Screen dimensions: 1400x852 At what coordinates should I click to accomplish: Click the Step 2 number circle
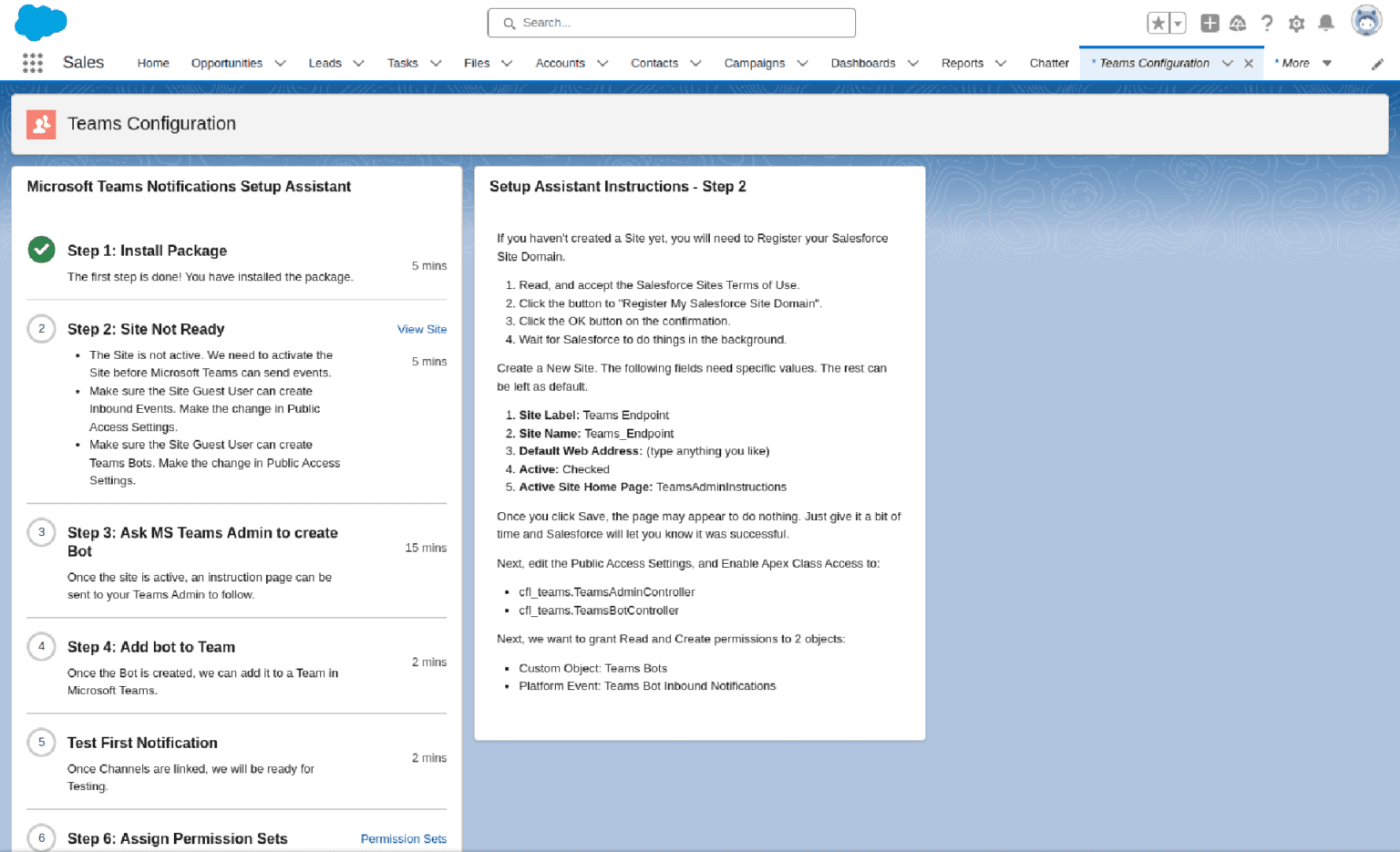41,328
